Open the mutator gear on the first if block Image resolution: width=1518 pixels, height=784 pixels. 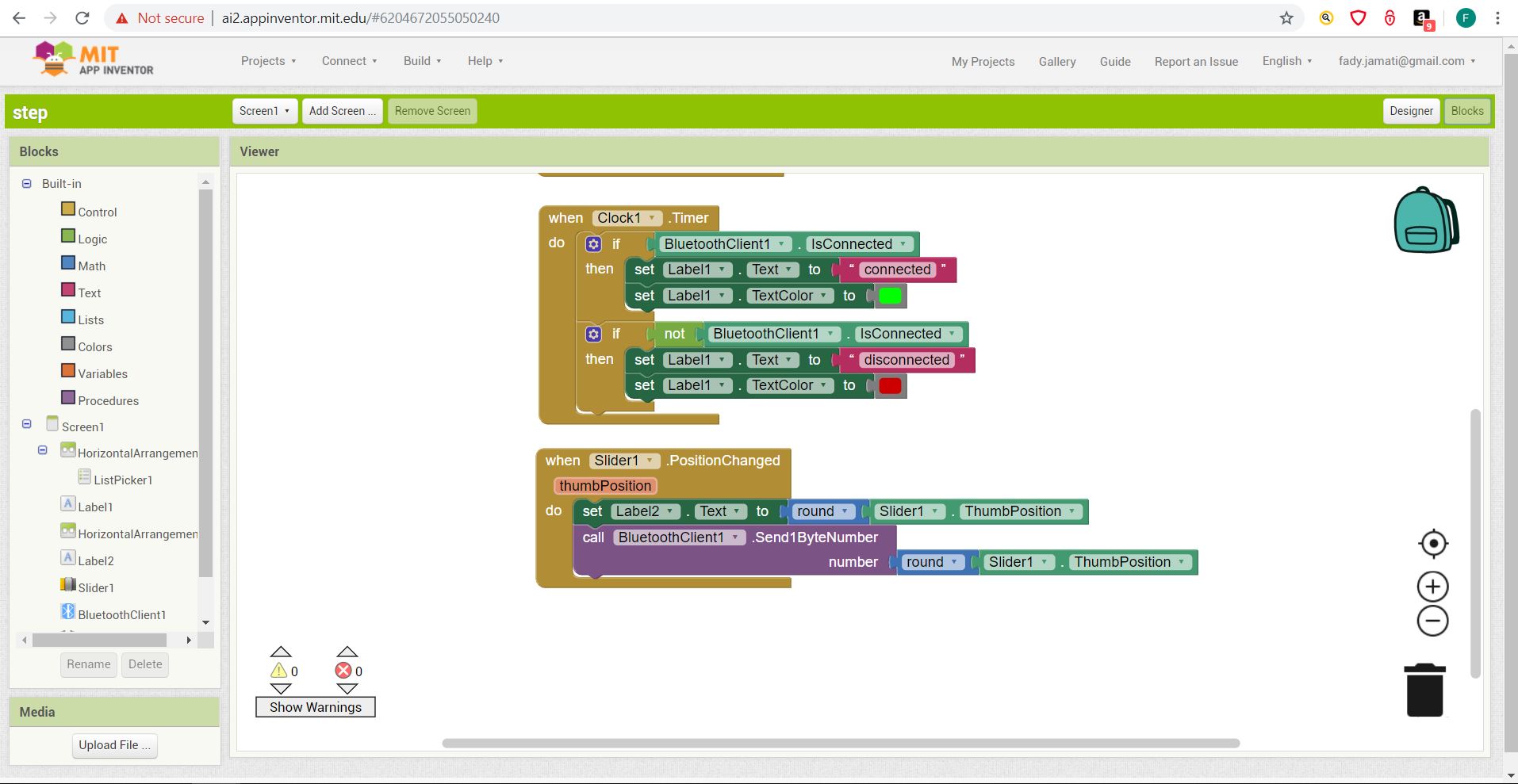[x=593, y=244]
